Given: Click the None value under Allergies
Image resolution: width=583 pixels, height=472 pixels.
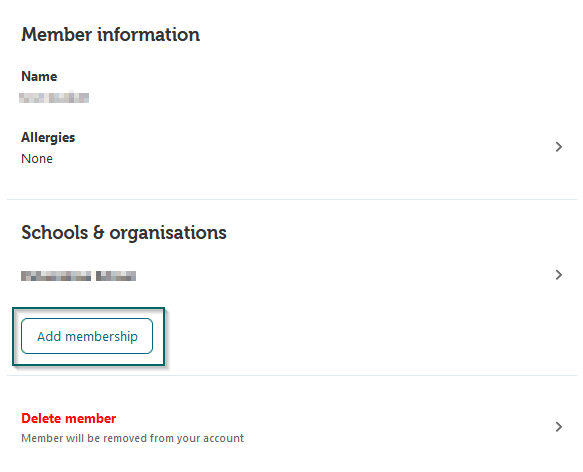Looking at the screenshot, I should (x=37, y=159).
